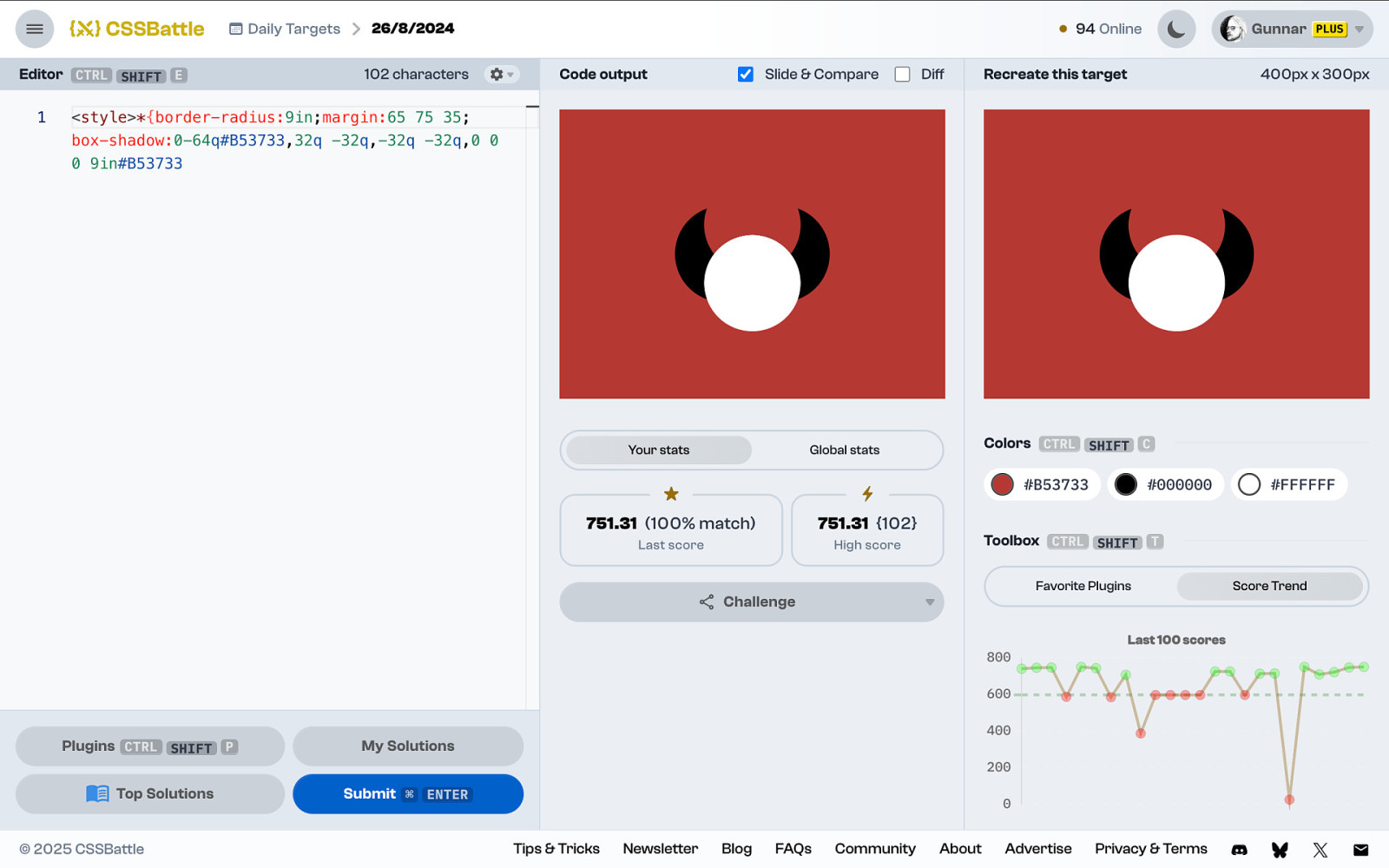Open Privacy & Terms footer link
1389x868 pixels.
point(1151,849)
